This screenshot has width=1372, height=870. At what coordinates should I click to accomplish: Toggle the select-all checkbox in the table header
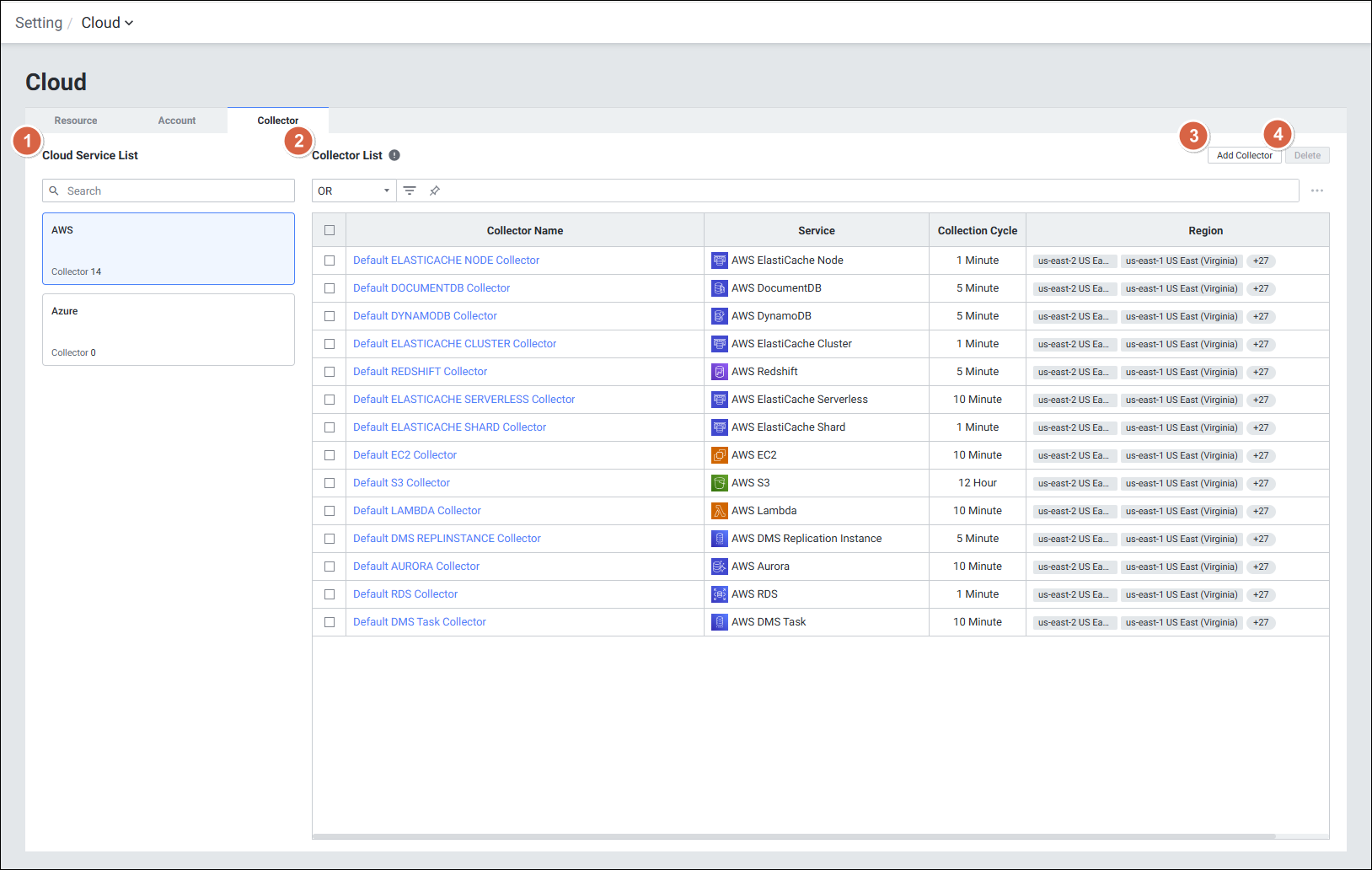(330, 230)
